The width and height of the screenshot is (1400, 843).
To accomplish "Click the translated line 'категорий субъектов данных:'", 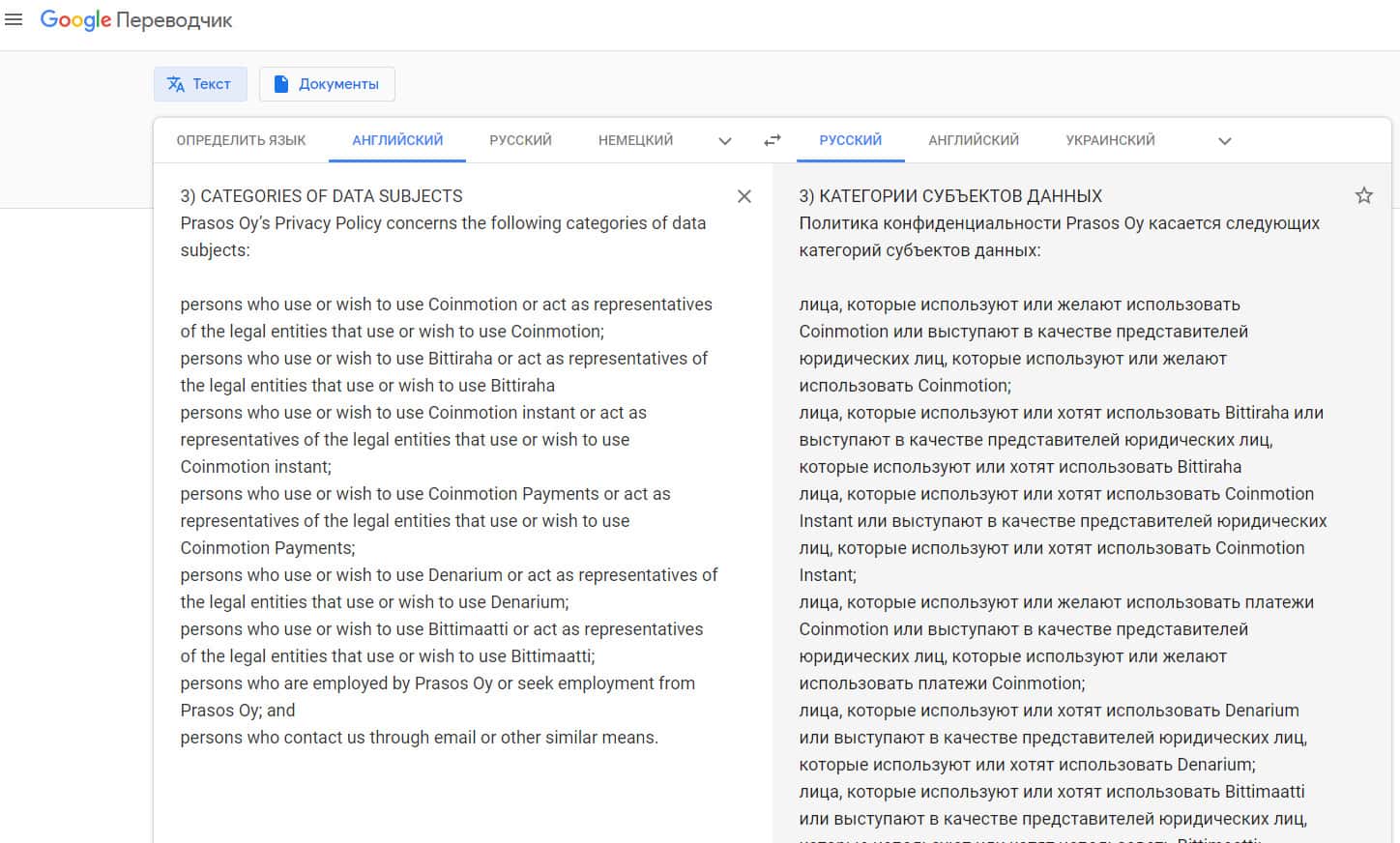I will point(919,250).
